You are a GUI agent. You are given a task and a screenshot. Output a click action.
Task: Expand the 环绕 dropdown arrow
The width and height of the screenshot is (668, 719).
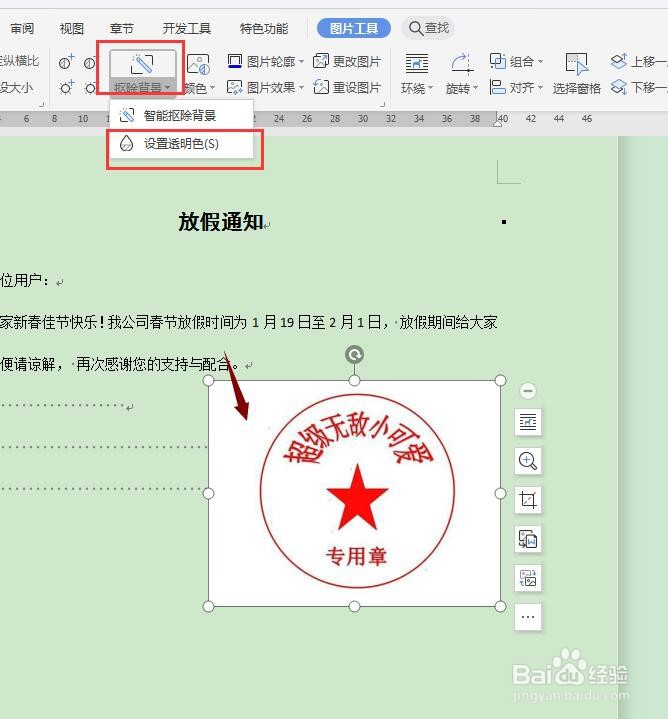(x=430, y=87)
